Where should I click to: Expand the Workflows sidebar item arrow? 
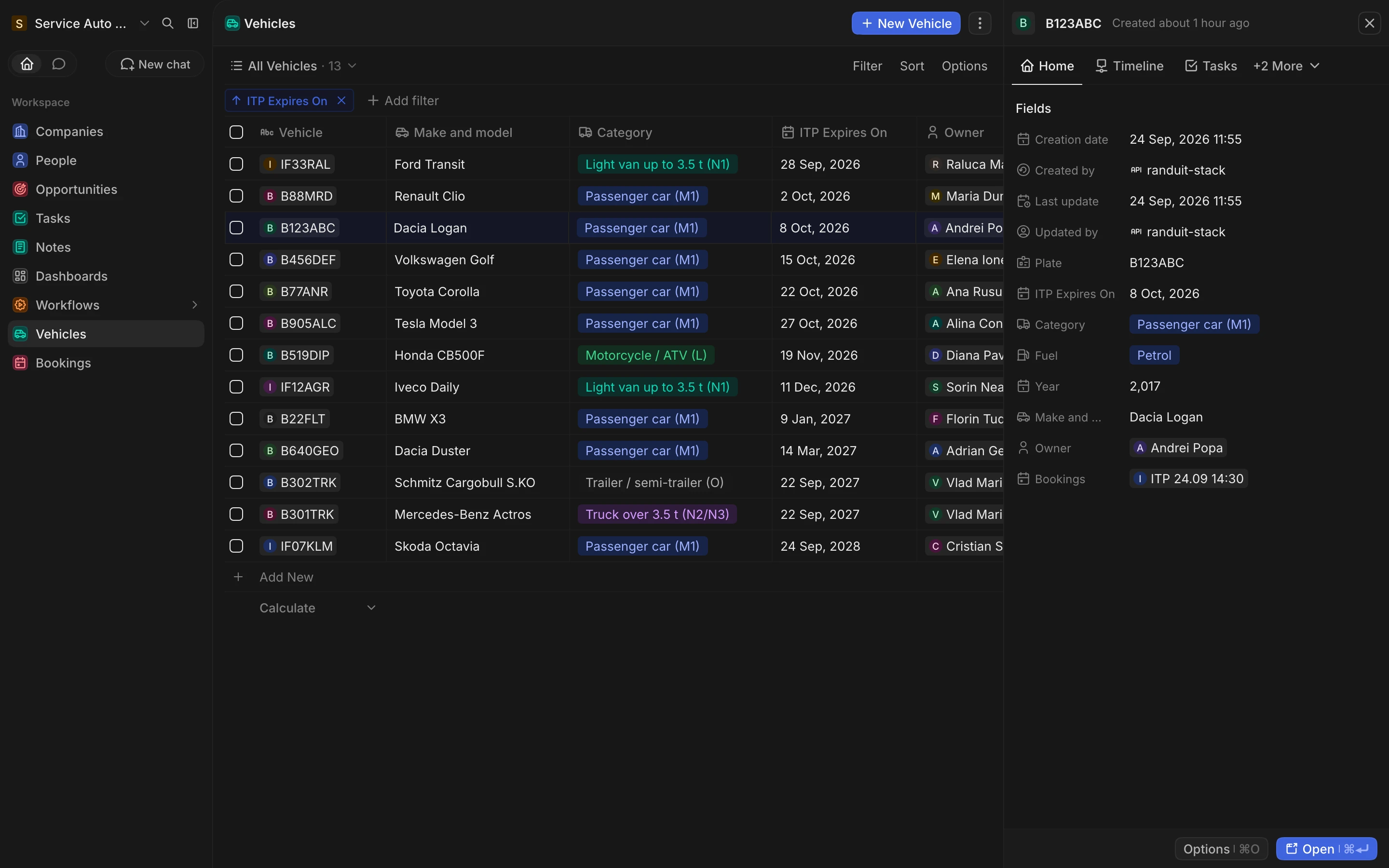pyautogui.click(x=194, y=305)
